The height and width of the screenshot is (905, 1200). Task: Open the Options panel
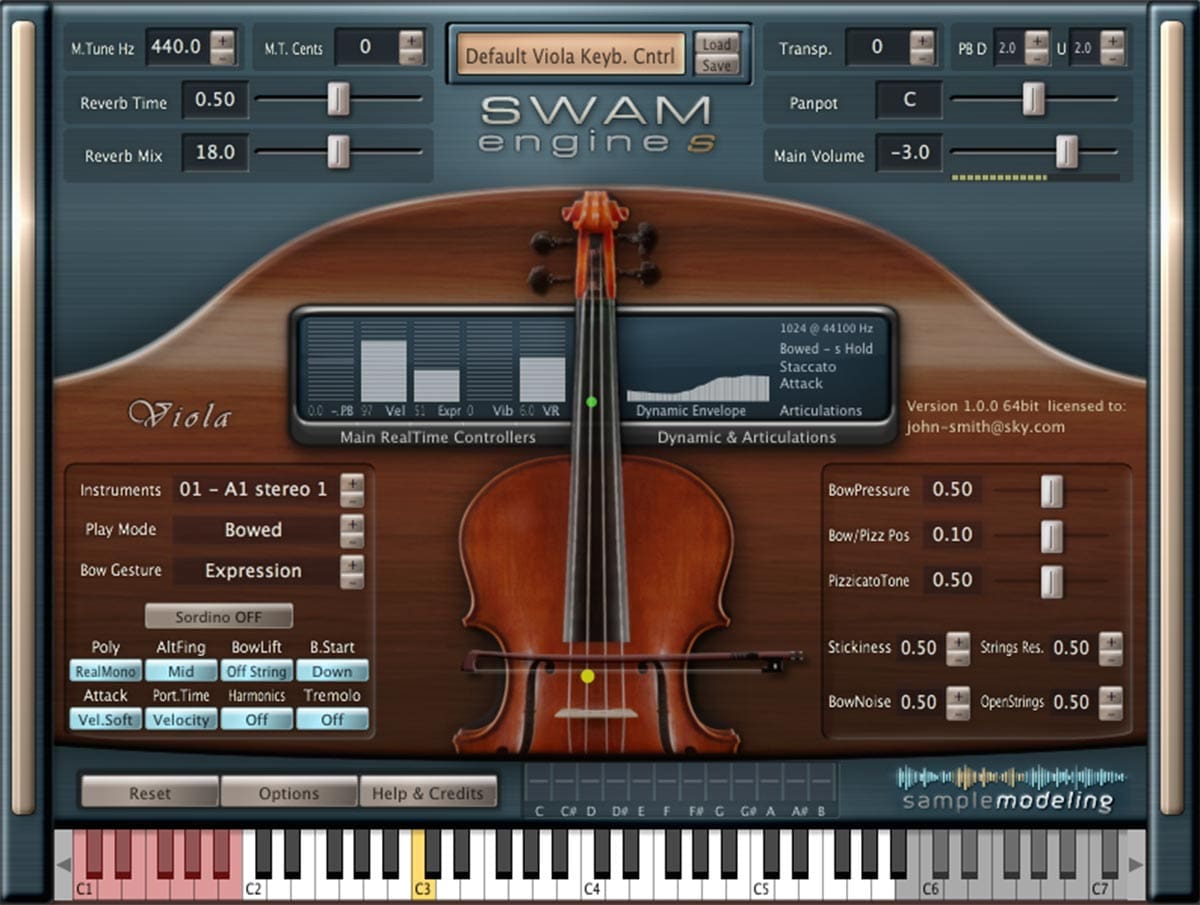point(289,792)
